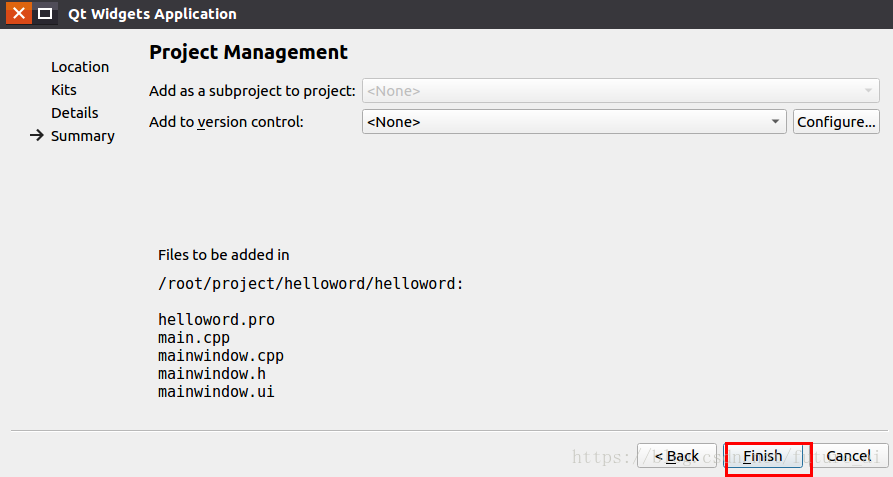Select the Details step in the wizard sidebar

point(75,113)
